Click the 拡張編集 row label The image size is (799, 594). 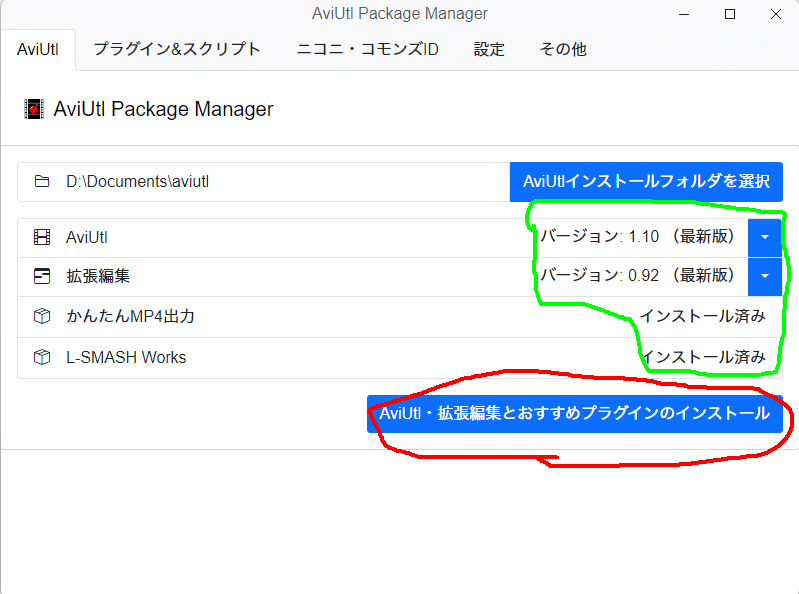point(98,276)
